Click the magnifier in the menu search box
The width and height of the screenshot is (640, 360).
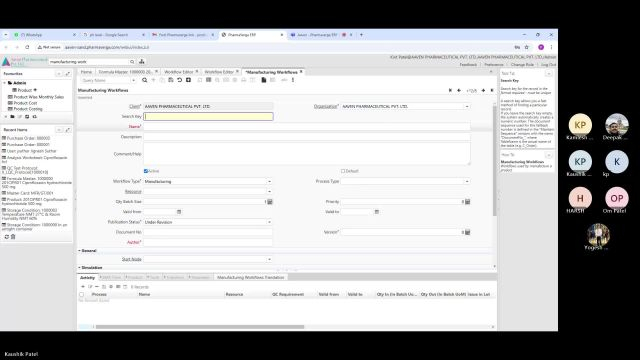[132, 62]
